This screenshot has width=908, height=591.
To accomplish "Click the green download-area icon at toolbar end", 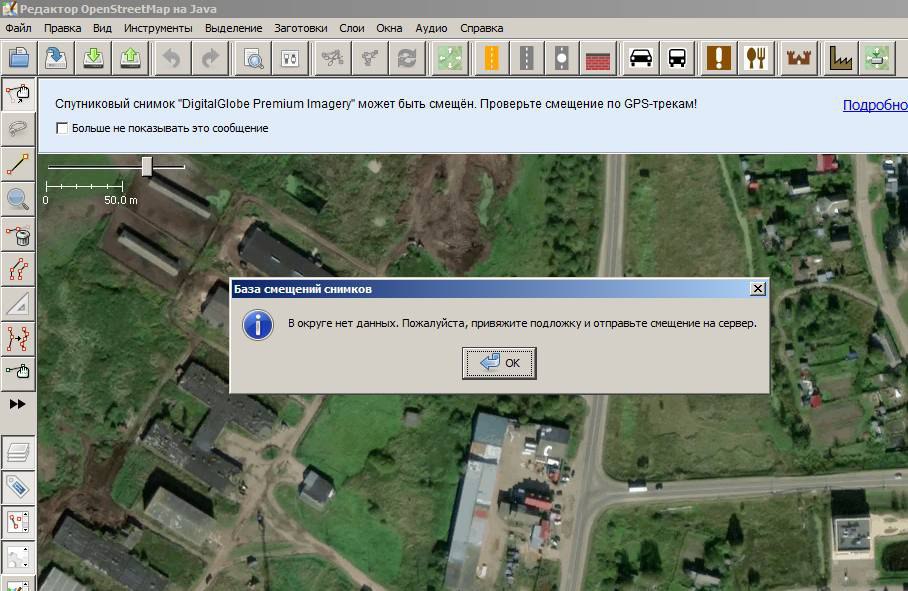I will [x=877, y=58].
